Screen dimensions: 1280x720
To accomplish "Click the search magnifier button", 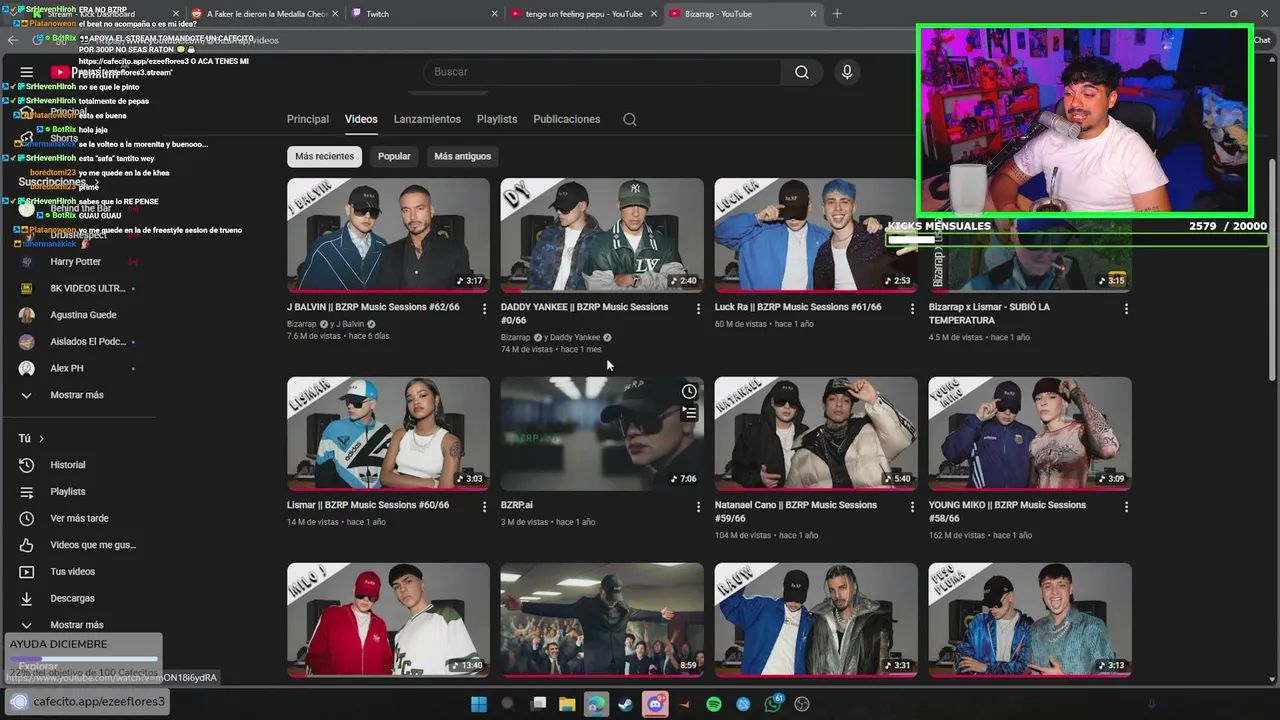I will pyautogui.click(x=802, y=72).
